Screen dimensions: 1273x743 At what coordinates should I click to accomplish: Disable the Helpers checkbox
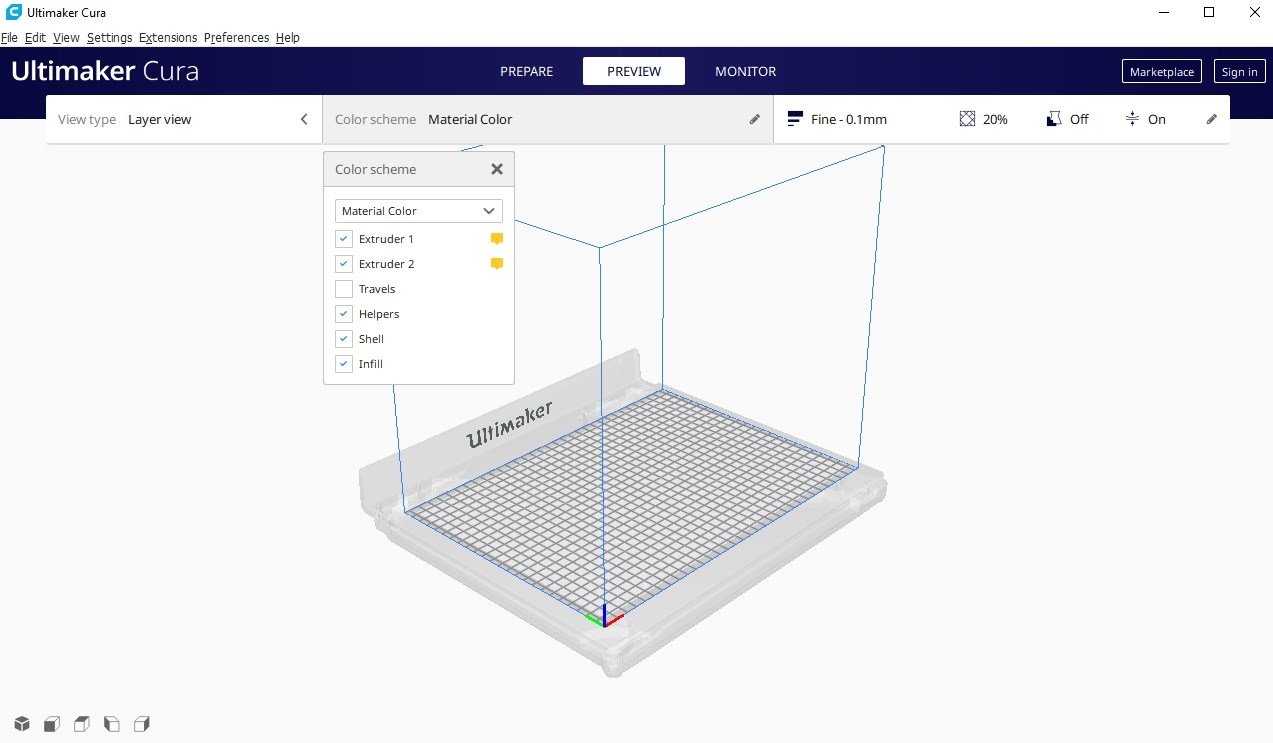click(x=344, y=314)
